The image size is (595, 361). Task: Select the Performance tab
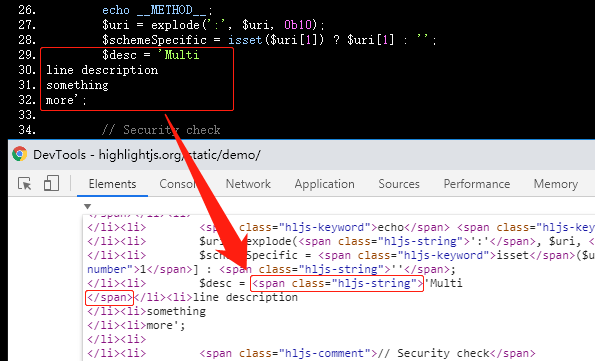(477, 184)
